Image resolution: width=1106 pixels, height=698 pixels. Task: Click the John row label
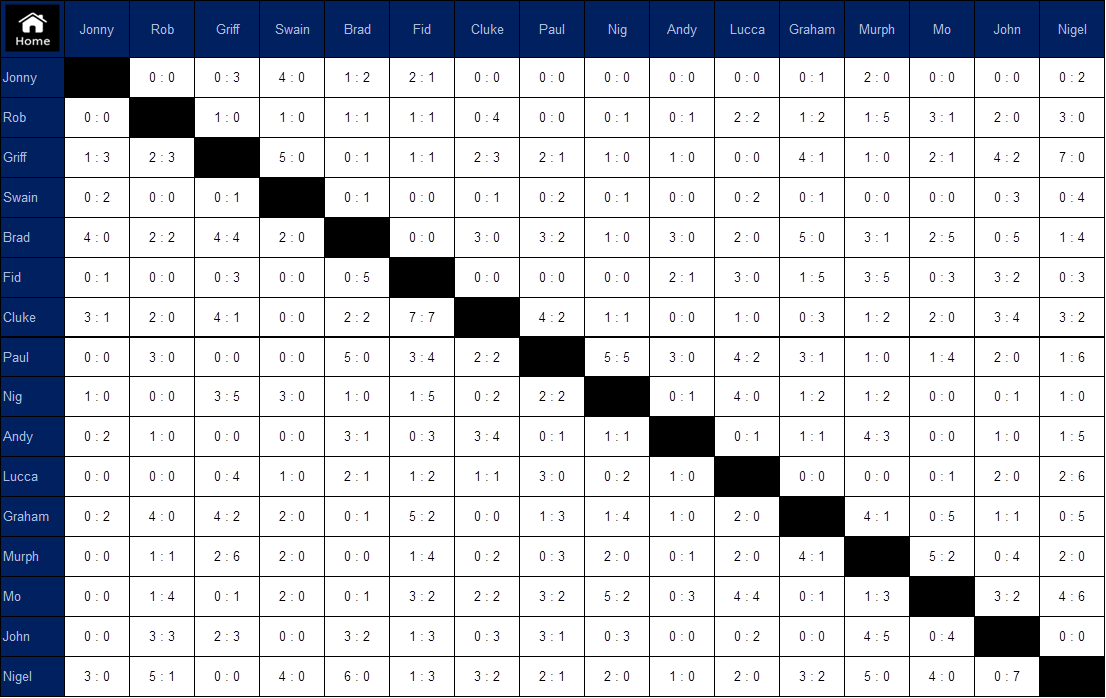coord(32,637)
